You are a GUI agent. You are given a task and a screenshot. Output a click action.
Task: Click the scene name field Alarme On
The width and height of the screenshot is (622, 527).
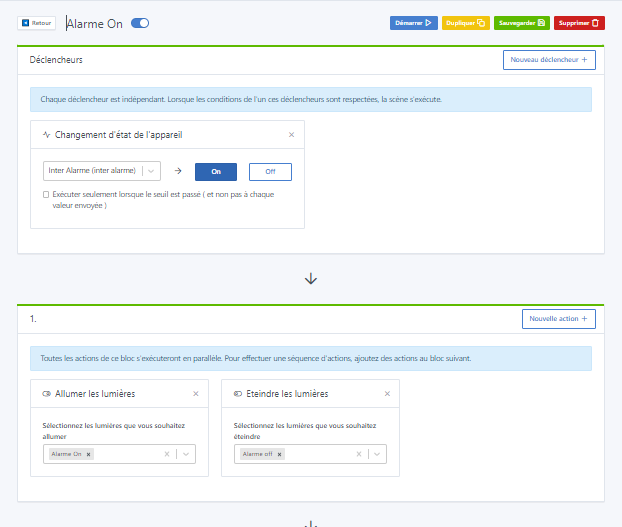pyautogui.click(x=95, y=23)
